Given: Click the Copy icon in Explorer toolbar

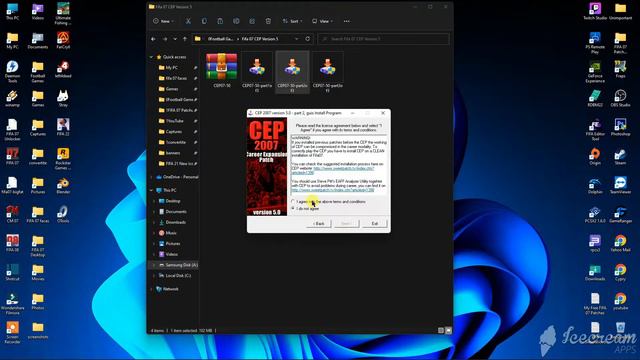Looking at the screenshot, I should 204,21.
